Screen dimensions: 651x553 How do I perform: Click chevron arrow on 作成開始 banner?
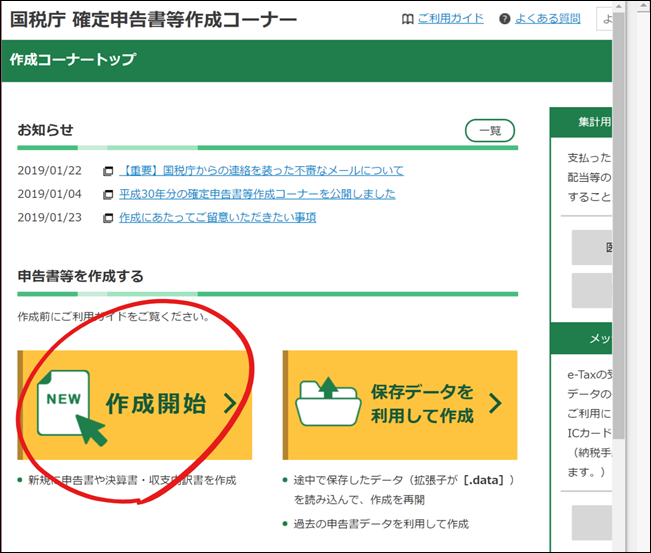point(230,404)
